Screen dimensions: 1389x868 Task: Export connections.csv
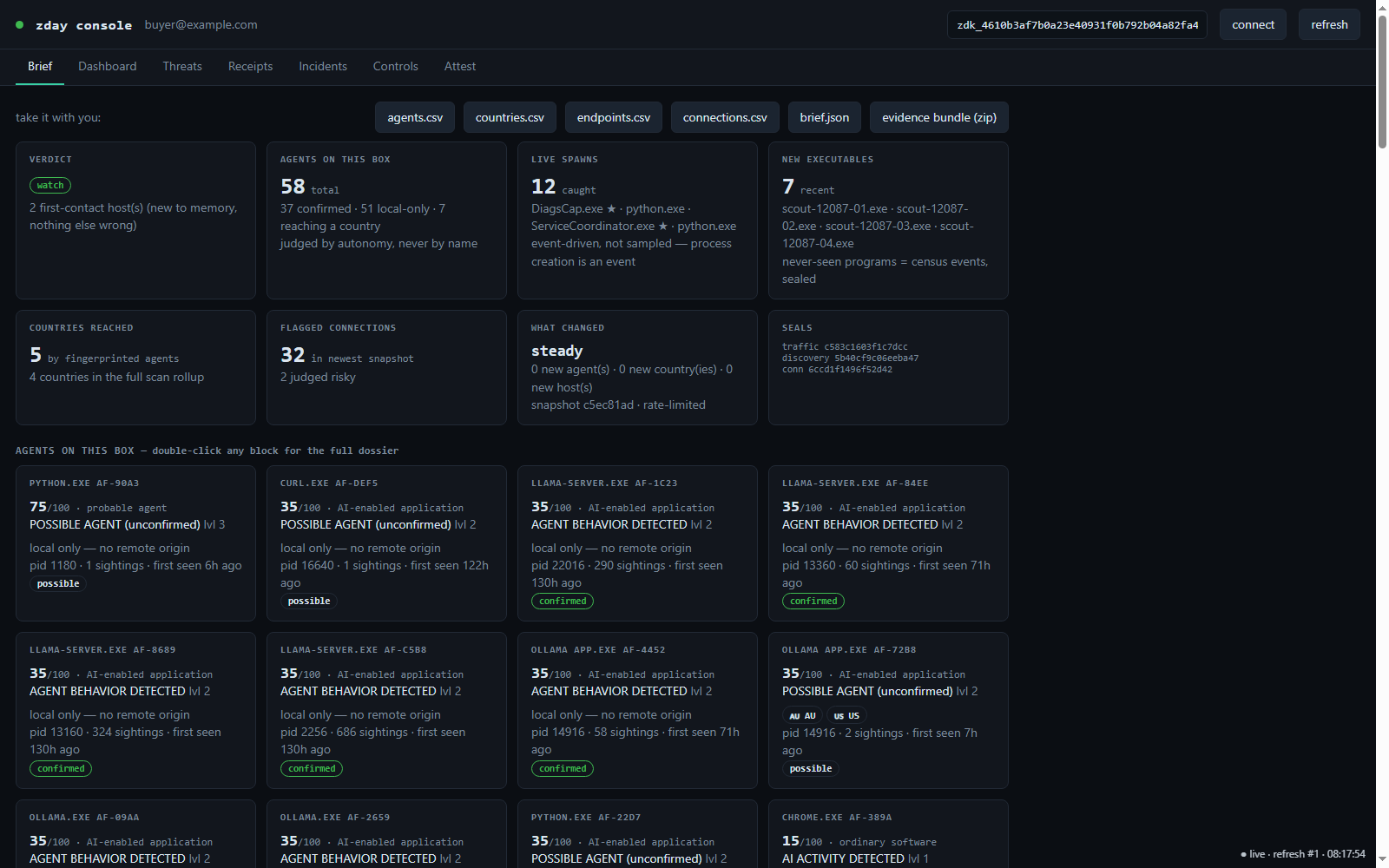coord(725,117)
